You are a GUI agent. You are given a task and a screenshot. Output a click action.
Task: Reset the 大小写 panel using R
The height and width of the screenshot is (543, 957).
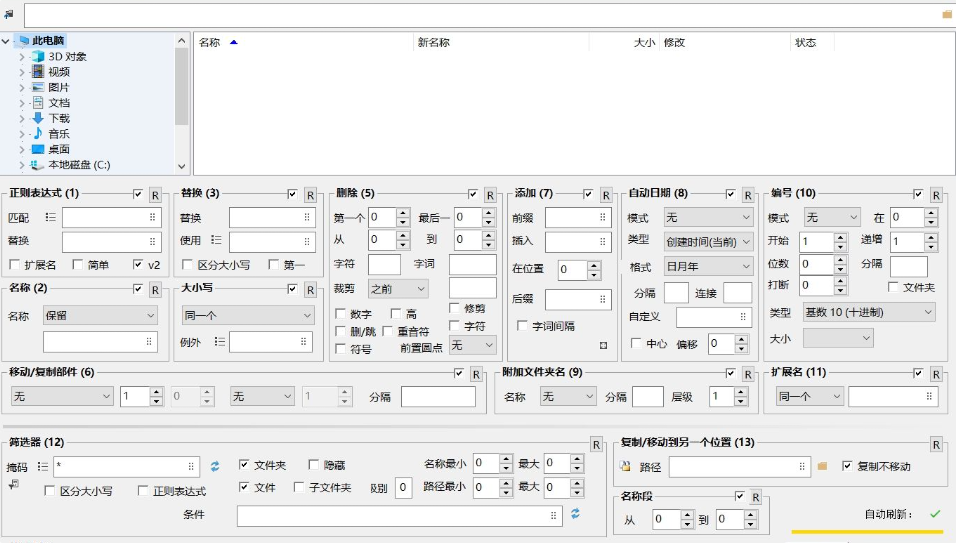(x=310, y=290)
